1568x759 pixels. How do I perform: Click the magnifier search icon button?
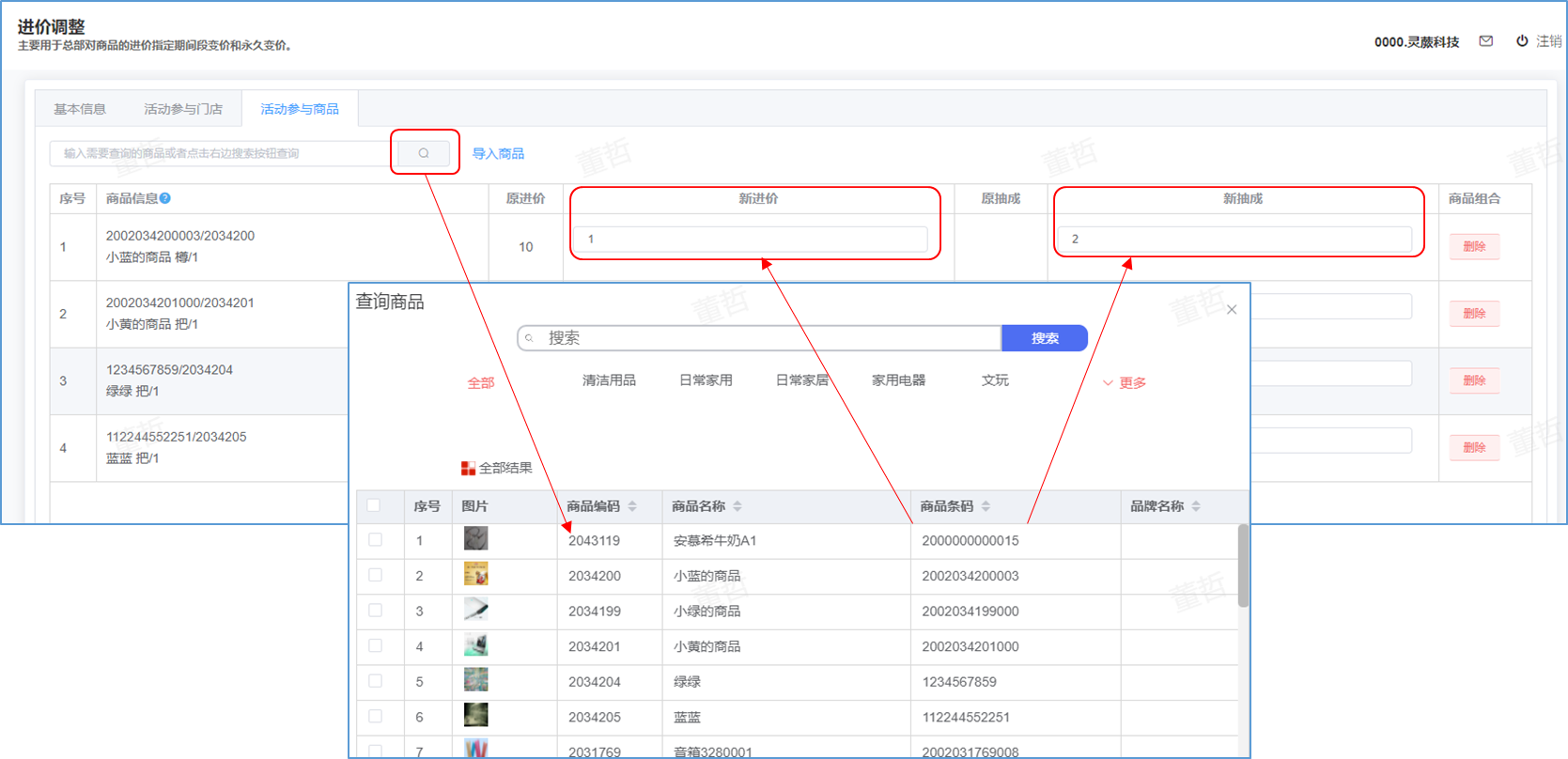pyautogui.click(x=424, y=153)
